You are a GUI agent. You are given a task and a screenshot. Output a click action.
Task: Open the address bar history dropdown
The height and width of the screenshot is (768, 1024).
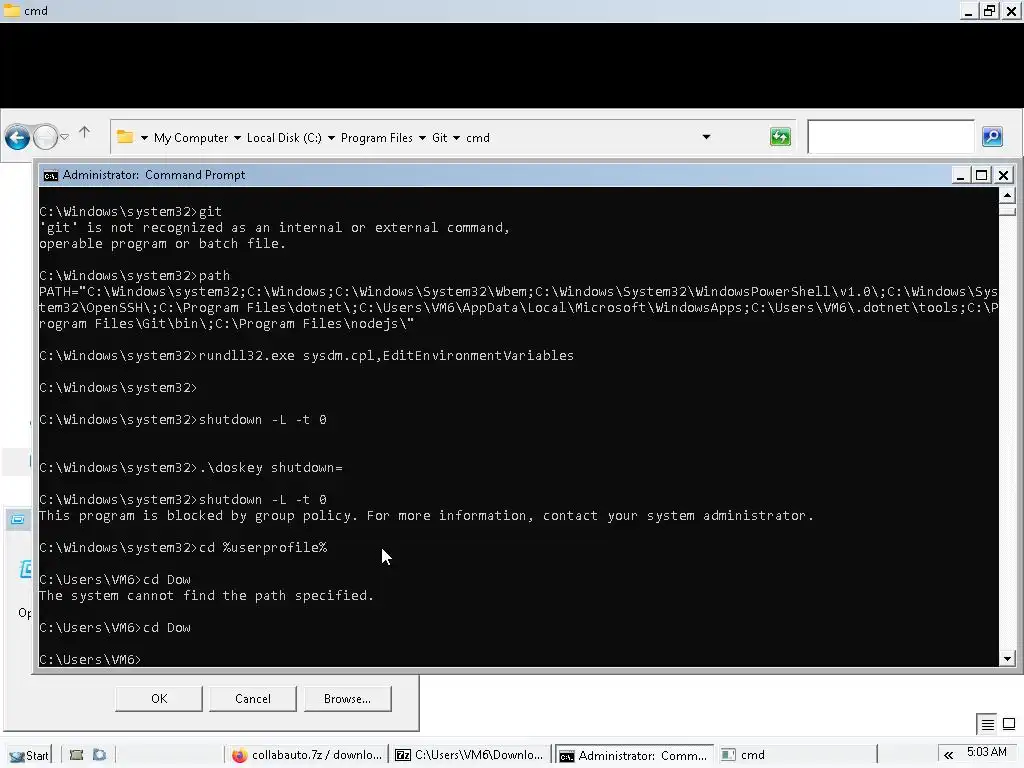coord(706,137)
